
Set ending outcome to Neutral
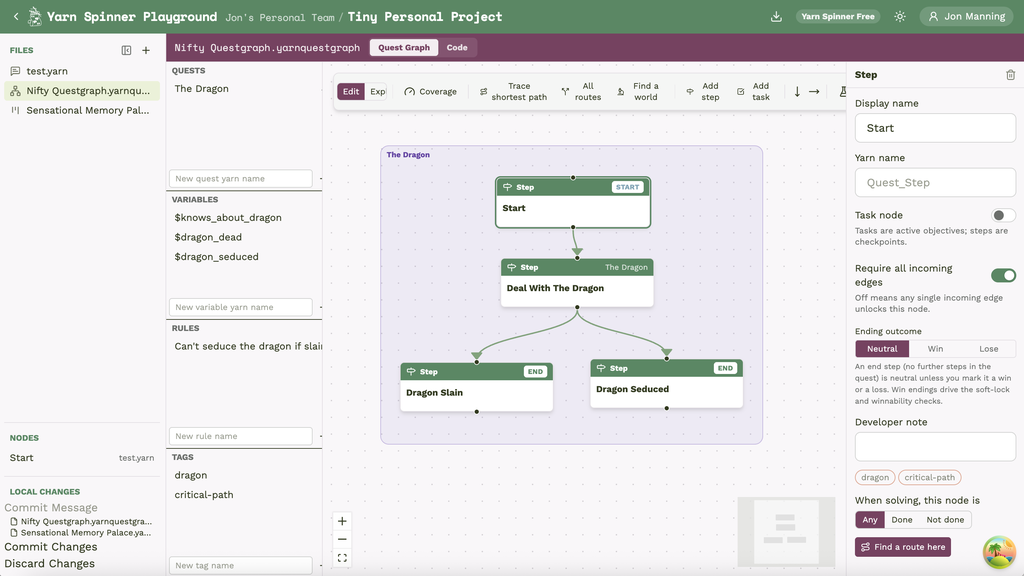[x=882, y=349]
